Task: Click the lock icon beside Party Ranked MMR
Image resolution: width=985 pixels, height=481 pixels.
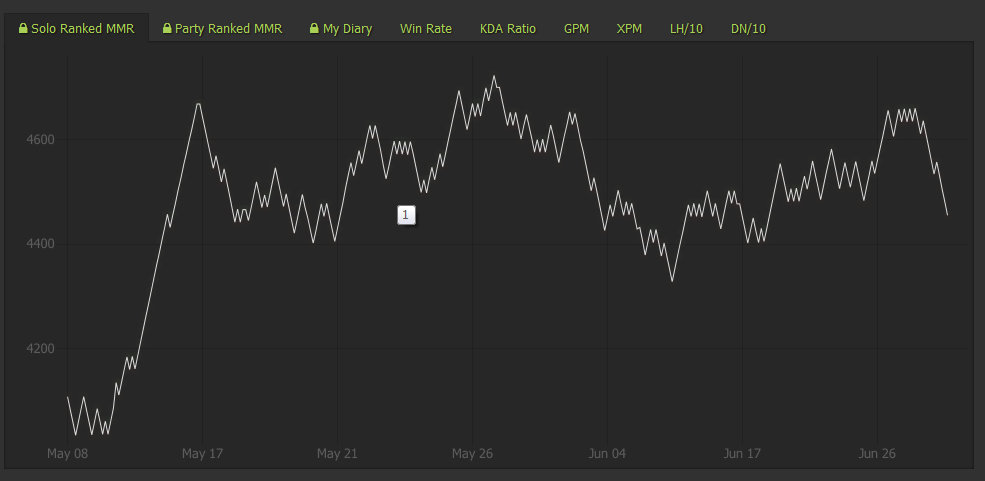Action: click(167, 28)
